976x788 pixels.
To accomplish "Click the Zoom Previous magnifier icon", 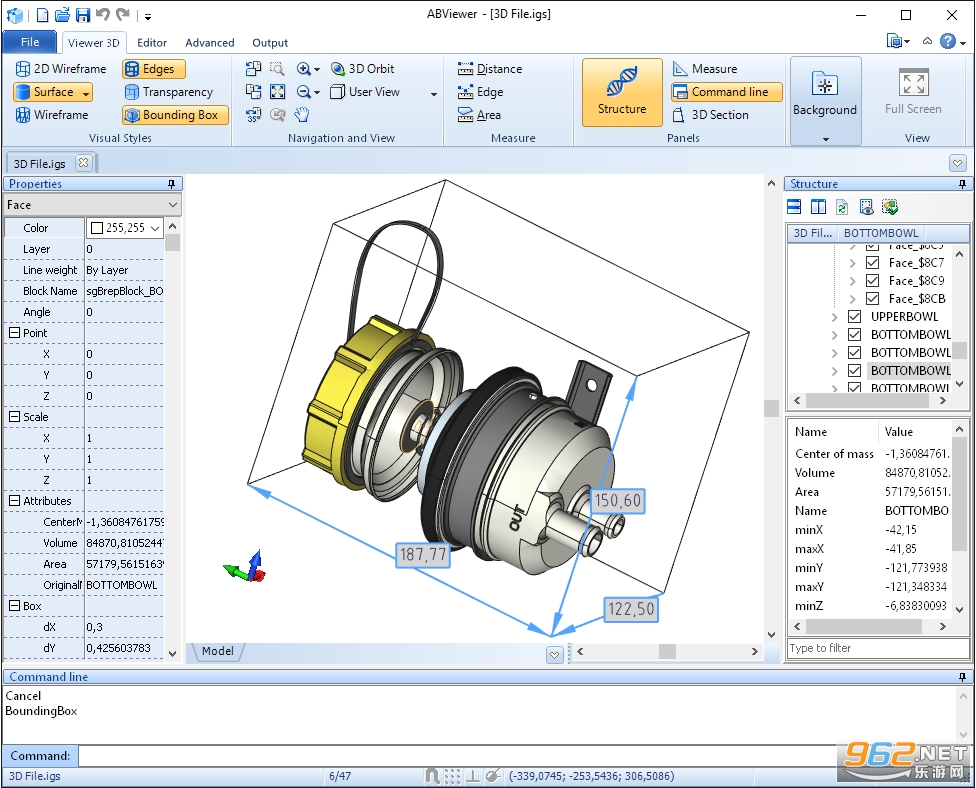I will (277, 115).
